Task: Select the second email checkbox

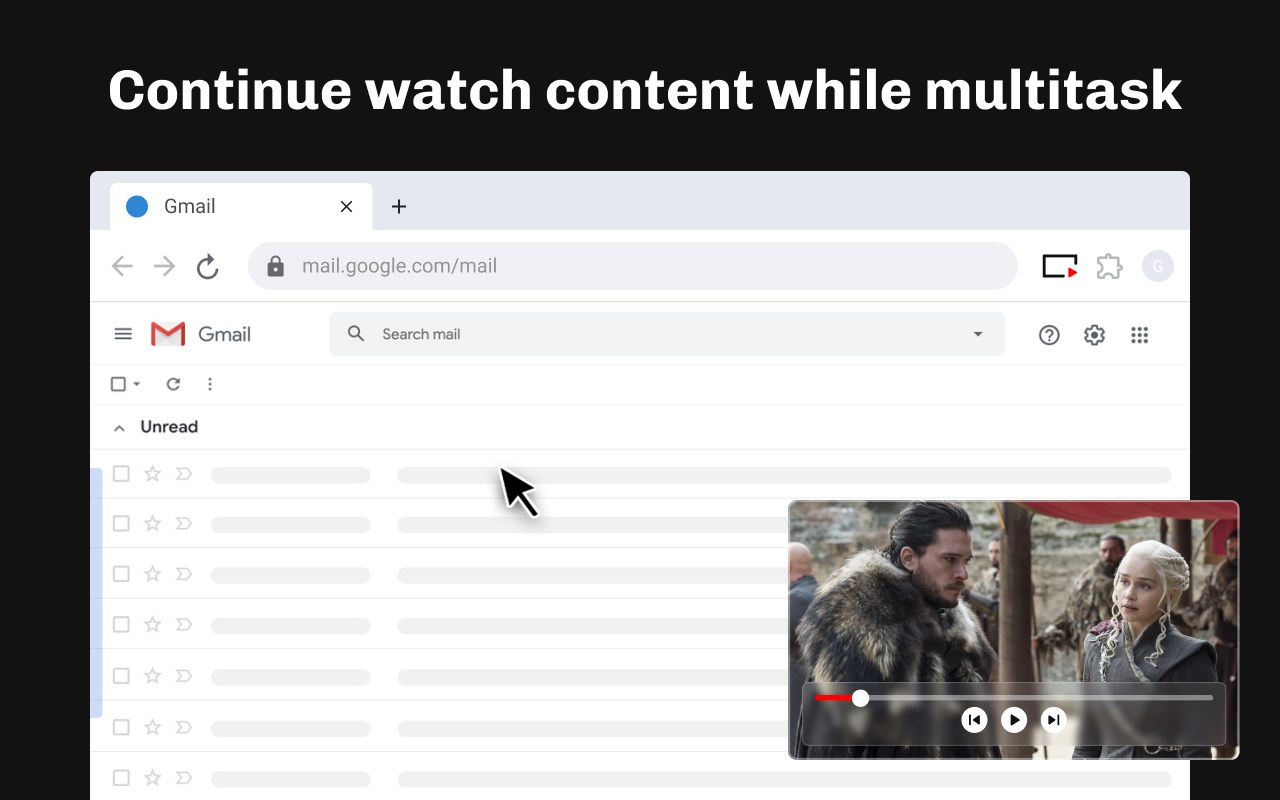Action: point(121,523)
